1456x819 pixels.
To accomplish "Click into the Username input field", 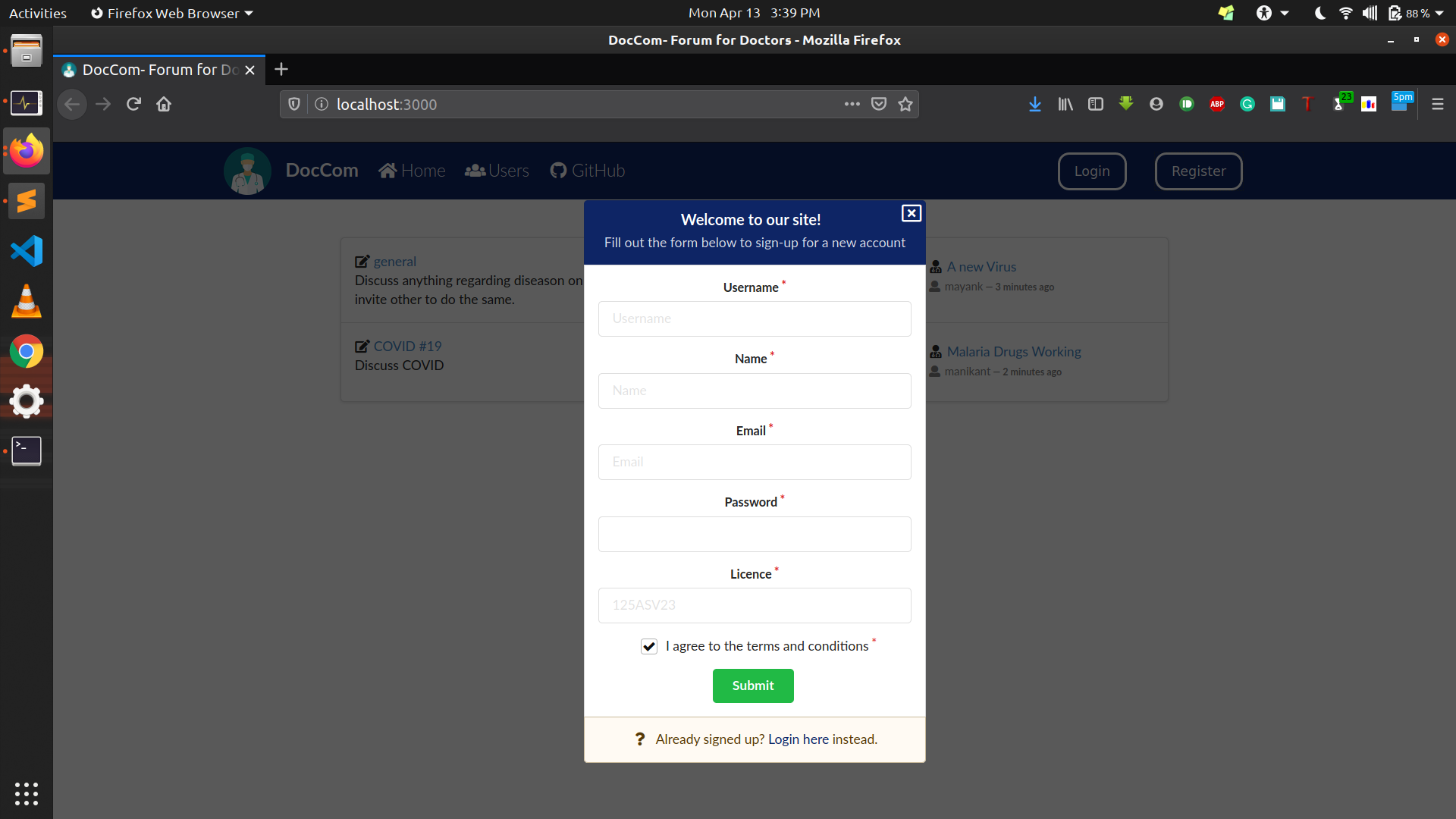I will 754,318.
